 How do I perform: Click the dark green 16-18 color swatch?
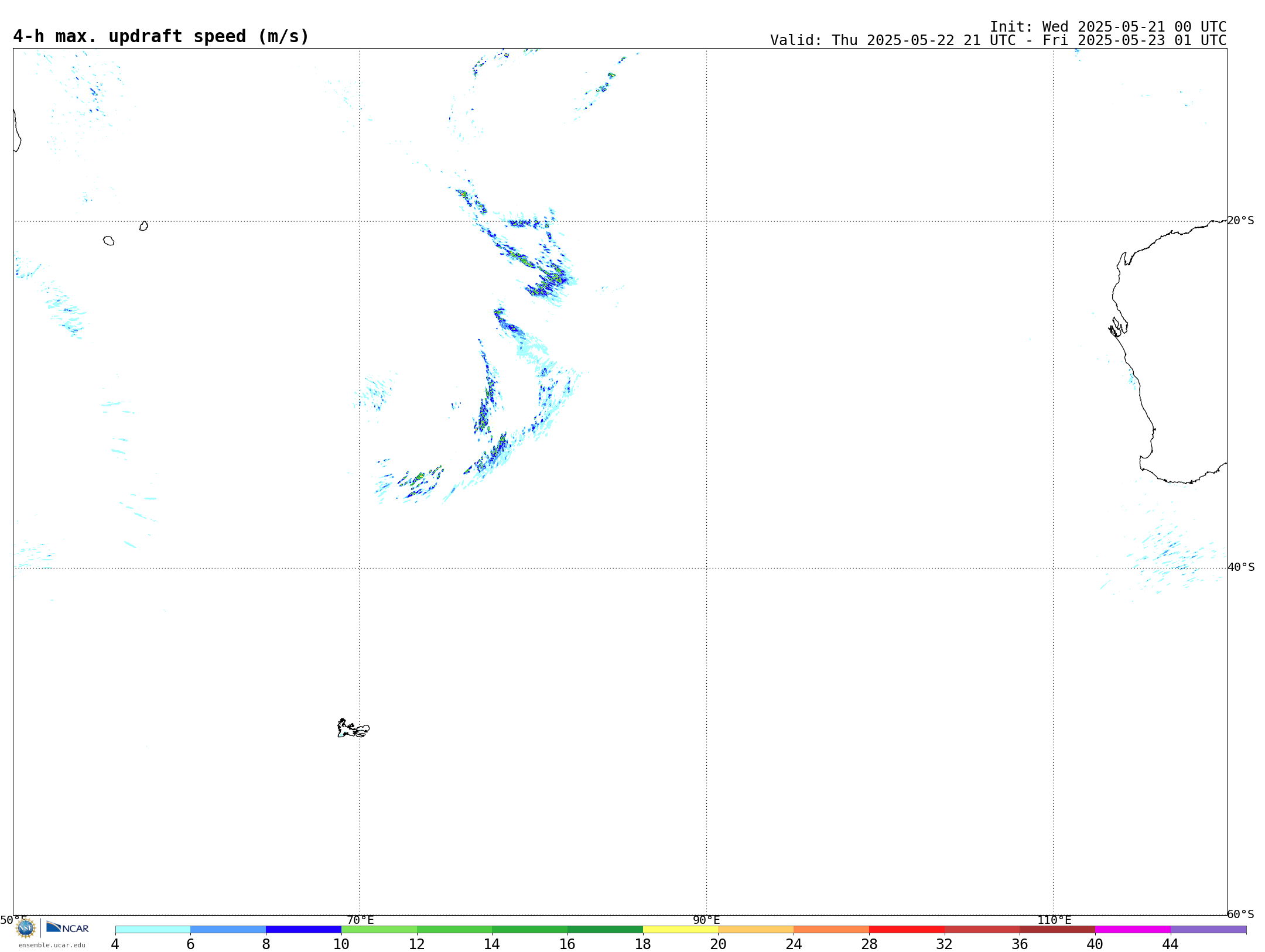pyautogui.click(x=605, y=929)
